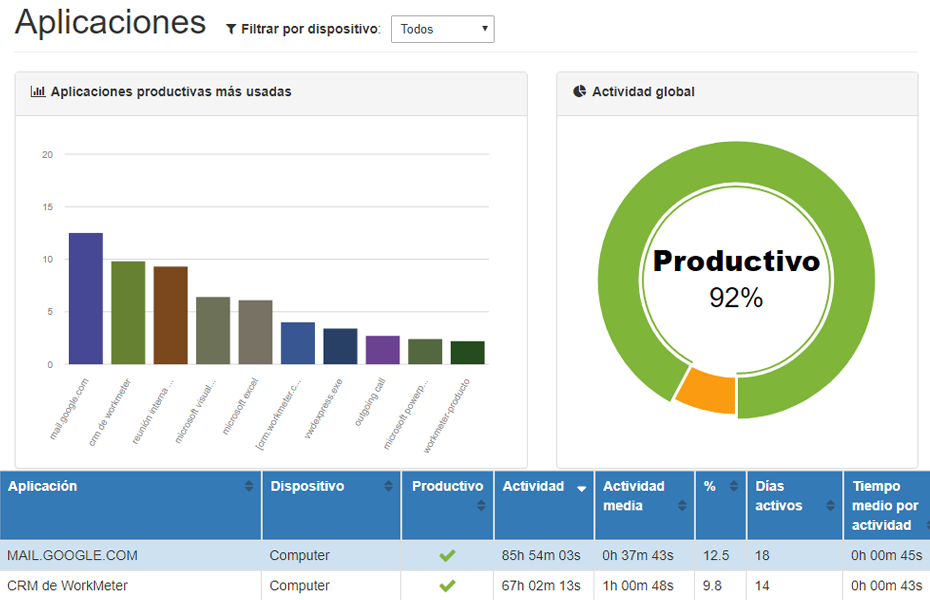Click the filter funnel icon

232,30
